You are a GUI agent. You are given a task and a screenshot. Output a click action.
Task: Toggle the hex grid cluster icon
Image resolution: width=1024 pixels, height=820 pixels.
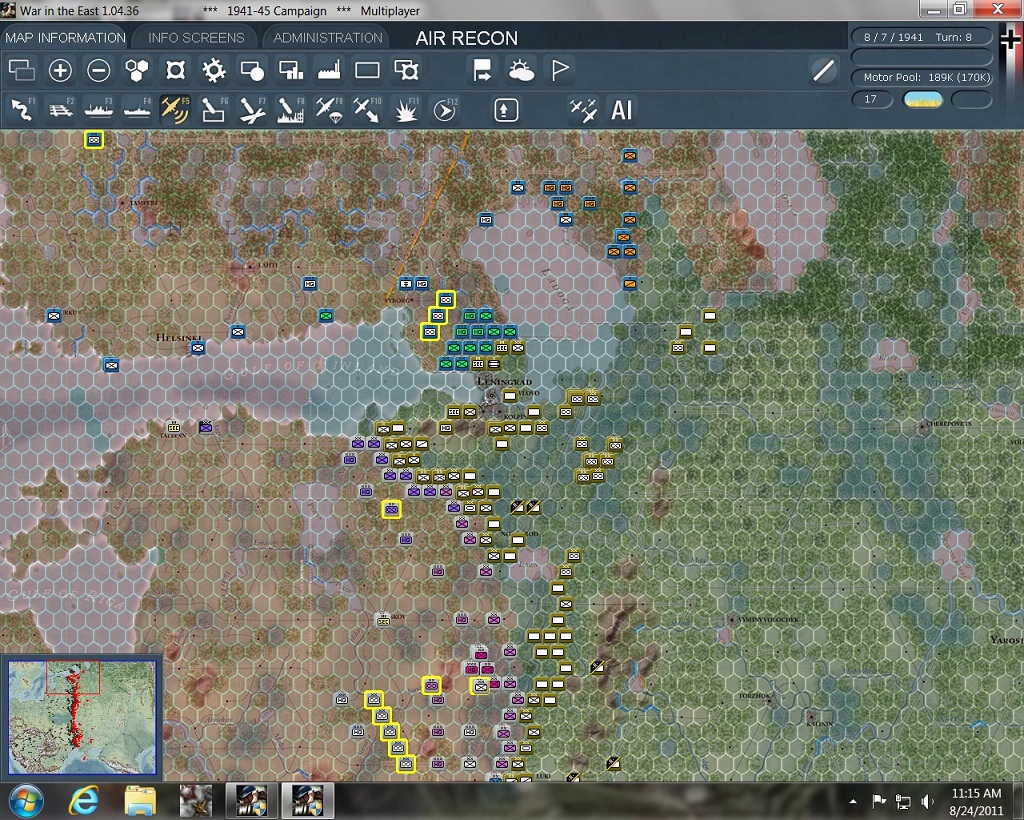point(136,70)
